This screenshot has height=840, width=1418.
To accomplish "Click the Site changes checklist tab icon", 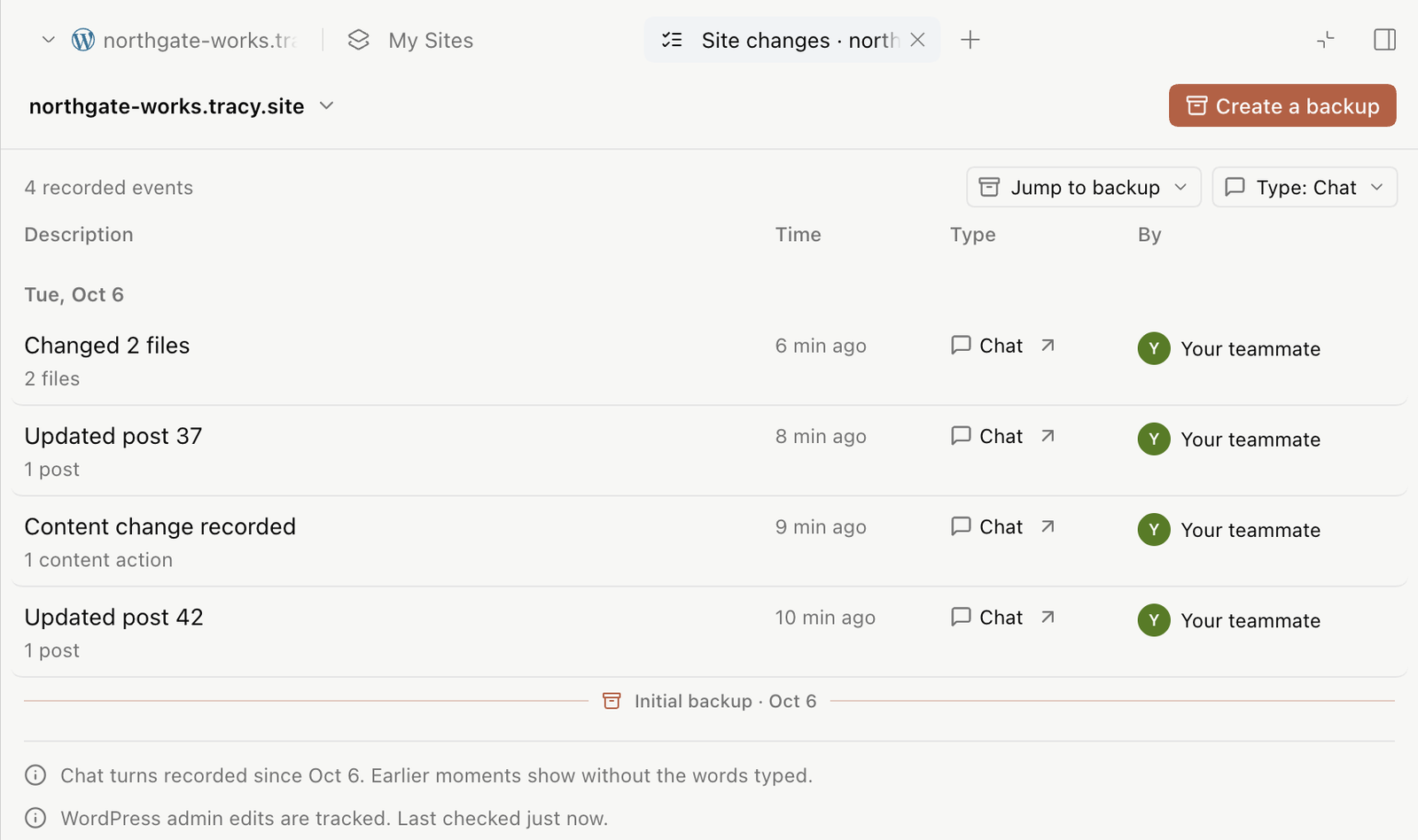I will point(672,40).
